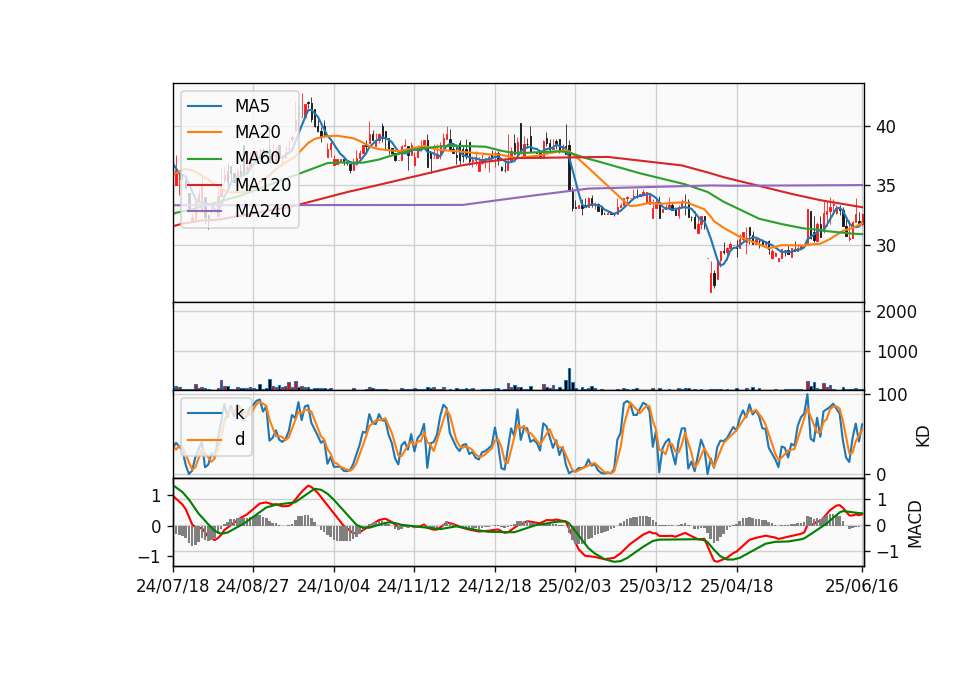
Task: Click the green MA60 legend line sample
Action: click(x=204, y=159)
